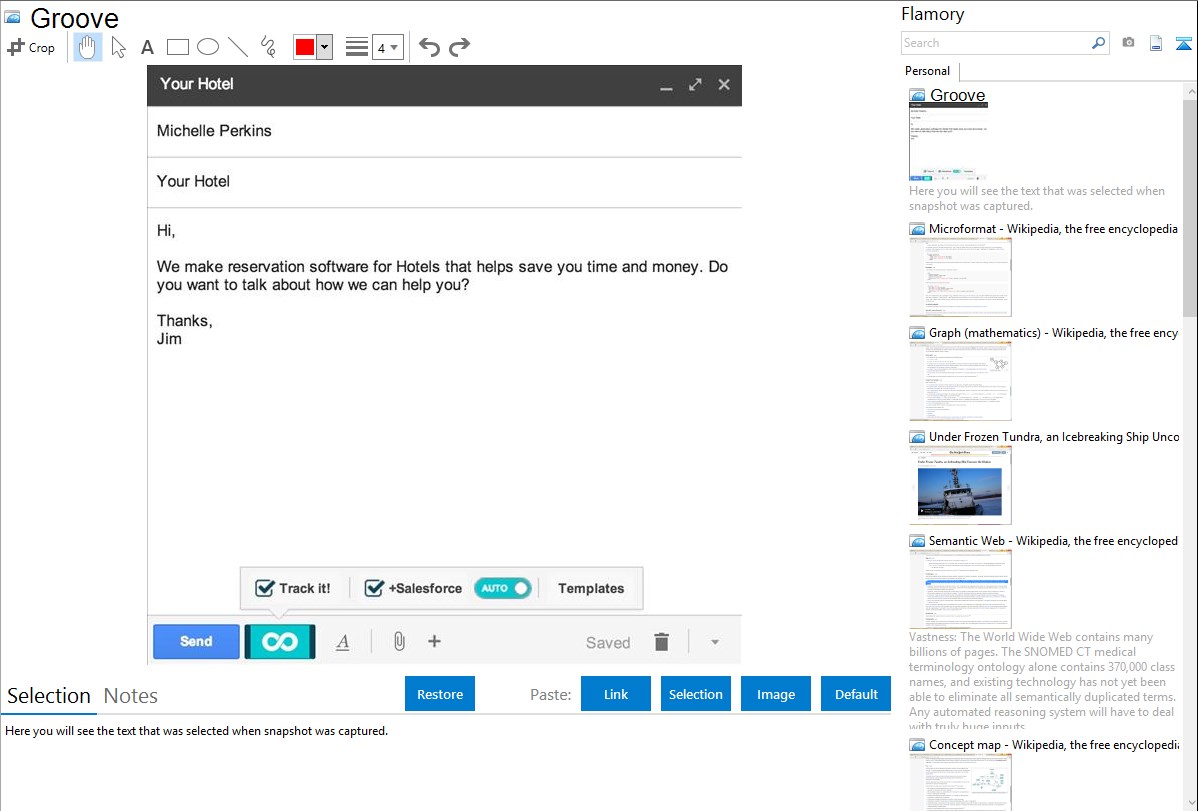Select the arrow pointer tool
This screenshot has width=1198, height=811.
118,47
